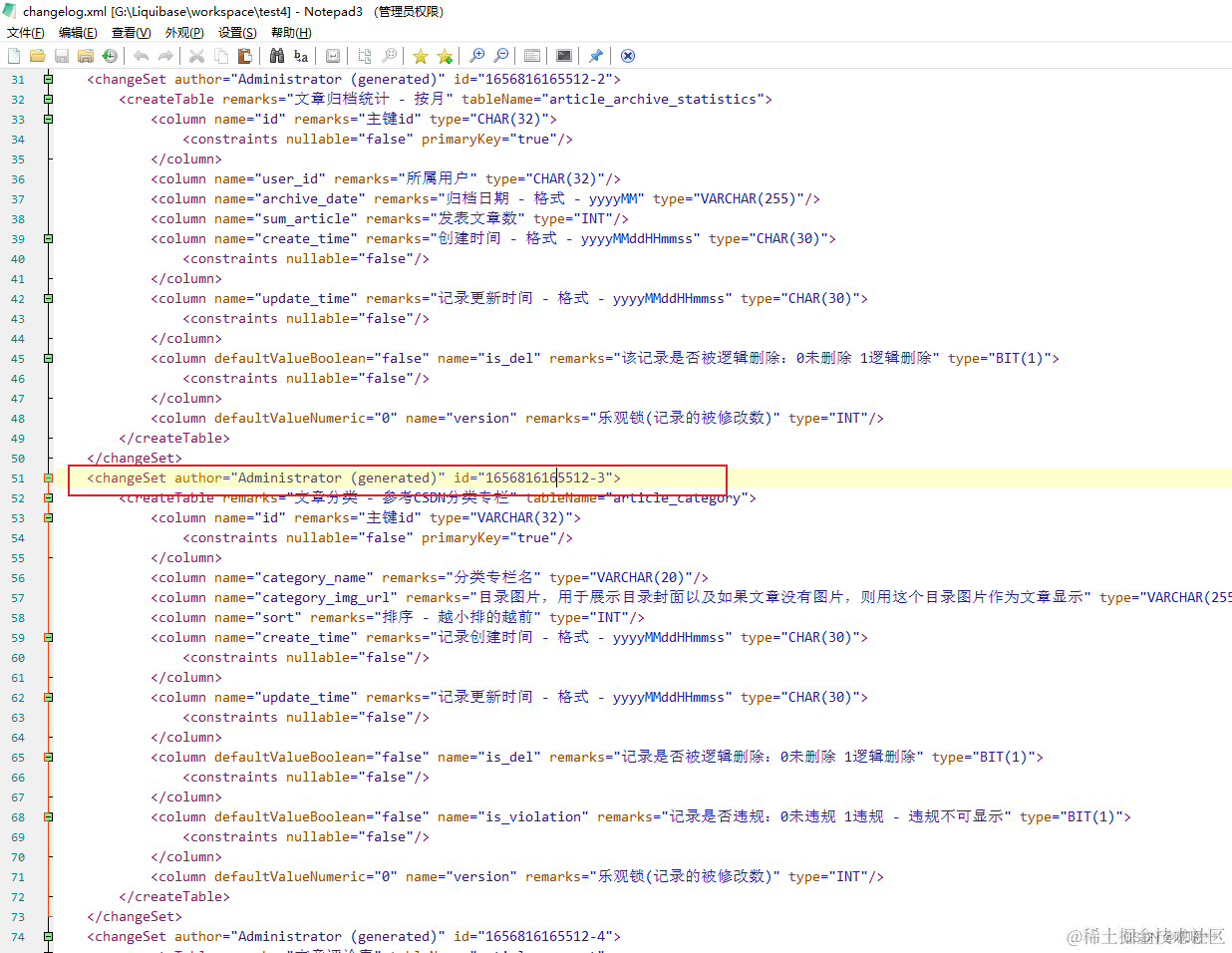Collapse the fold marker at line 59
This screenshot has height=953, width=1232.
click(48, 637)
